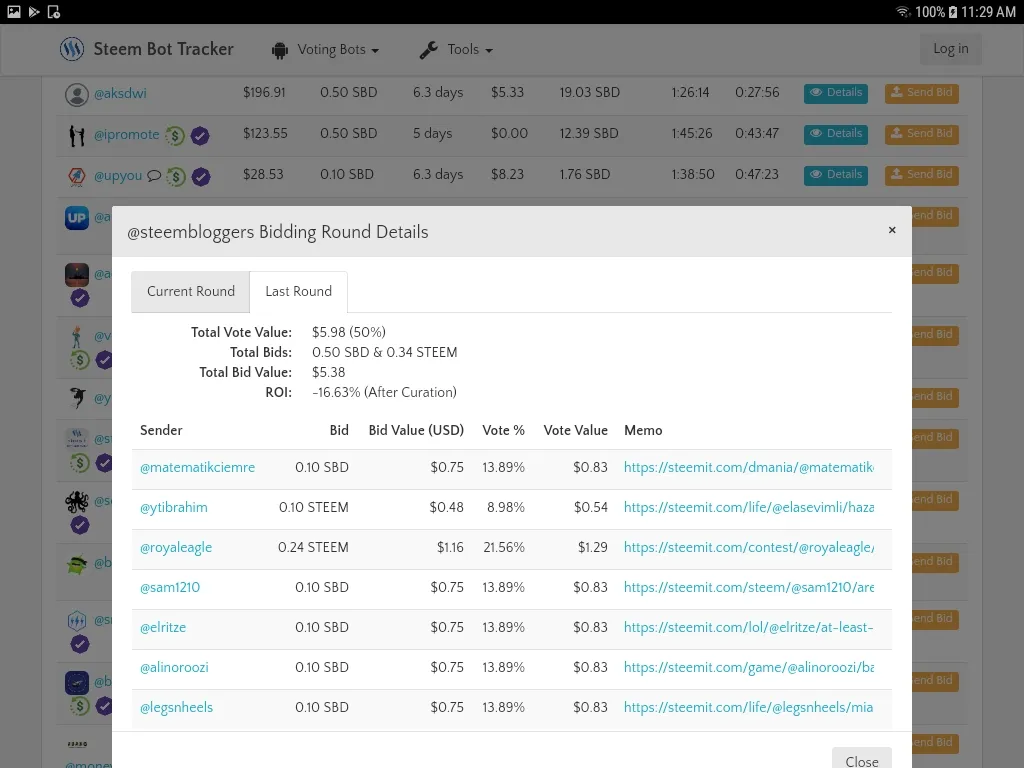Close the Bidding Round Details dialog with X

892,230
